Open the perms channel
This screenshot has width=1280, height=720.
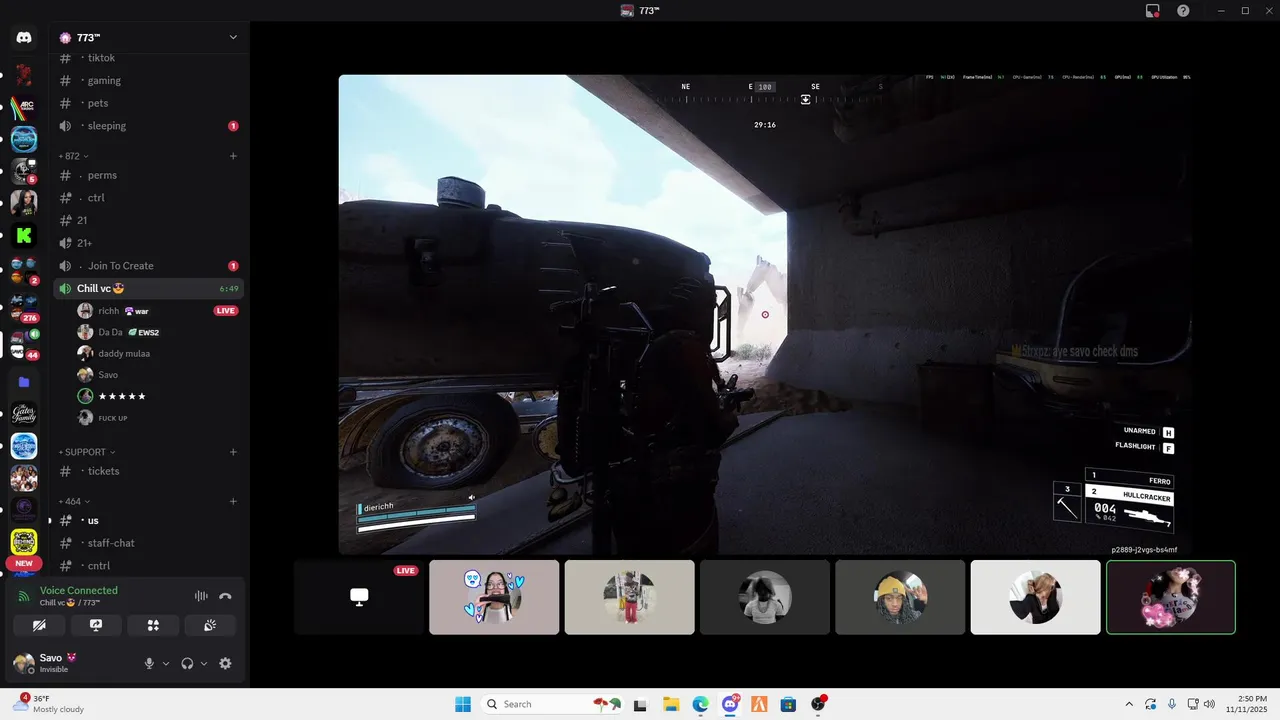pos(148,175)
